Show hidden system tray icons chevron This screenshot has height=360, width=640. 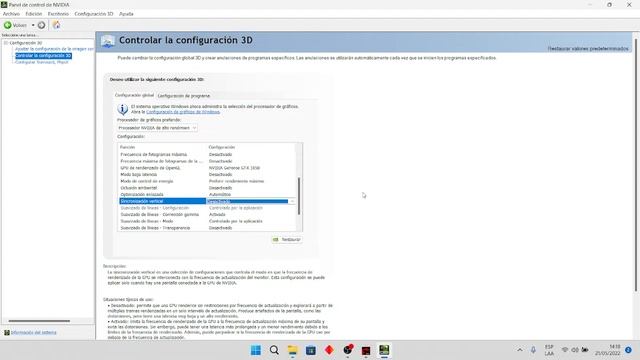pyautogui.click(x=520, y=350)
